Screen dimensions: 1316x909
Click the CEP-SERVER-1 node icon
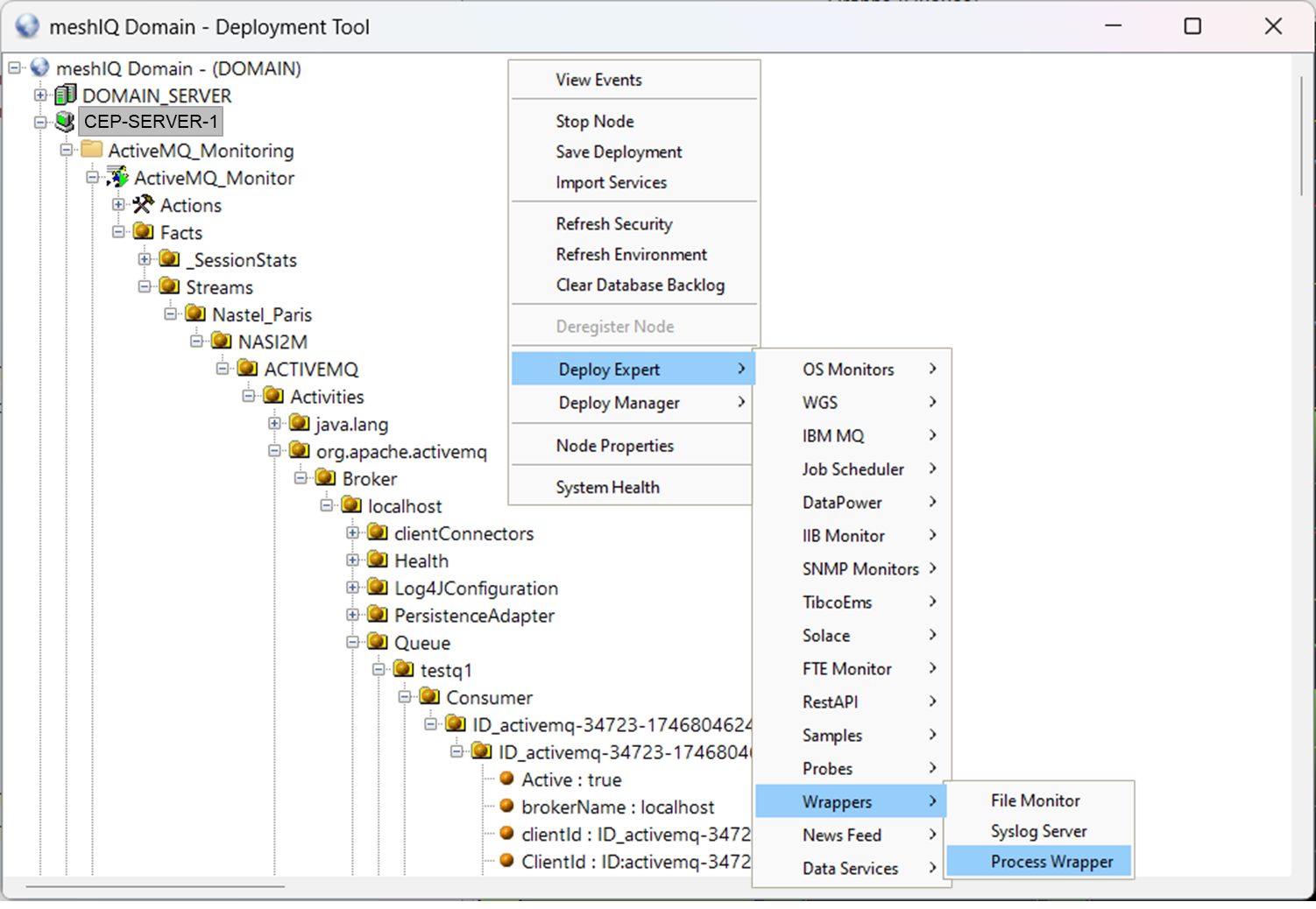pyautogui.click(x=66, y=121)
